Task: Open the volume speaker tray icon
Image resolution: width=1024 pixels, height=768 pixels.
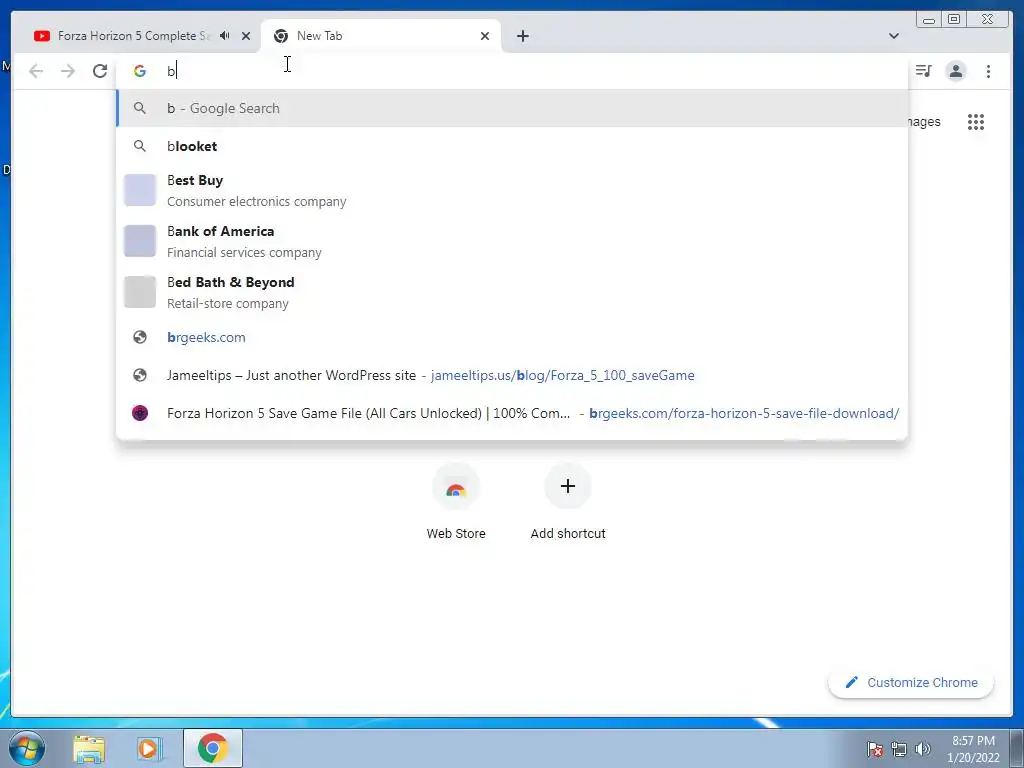Action: click(922, 749)
